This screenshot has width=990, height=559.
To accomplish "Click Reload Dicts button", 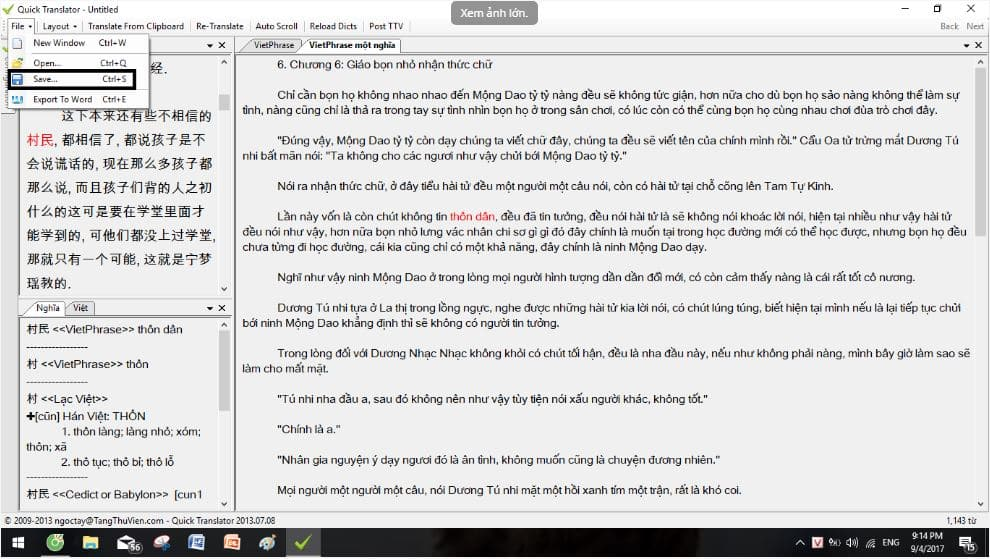I will [x=335, y=26].
